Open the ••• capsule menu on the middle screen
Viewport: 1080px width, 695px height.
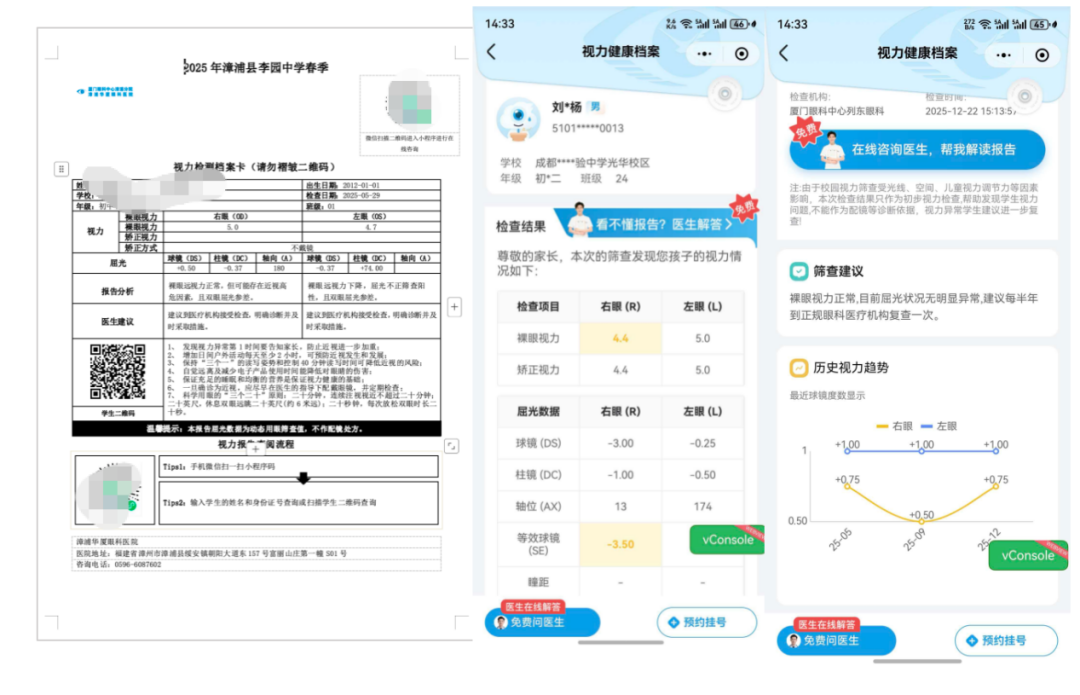(x=703, y=54)
